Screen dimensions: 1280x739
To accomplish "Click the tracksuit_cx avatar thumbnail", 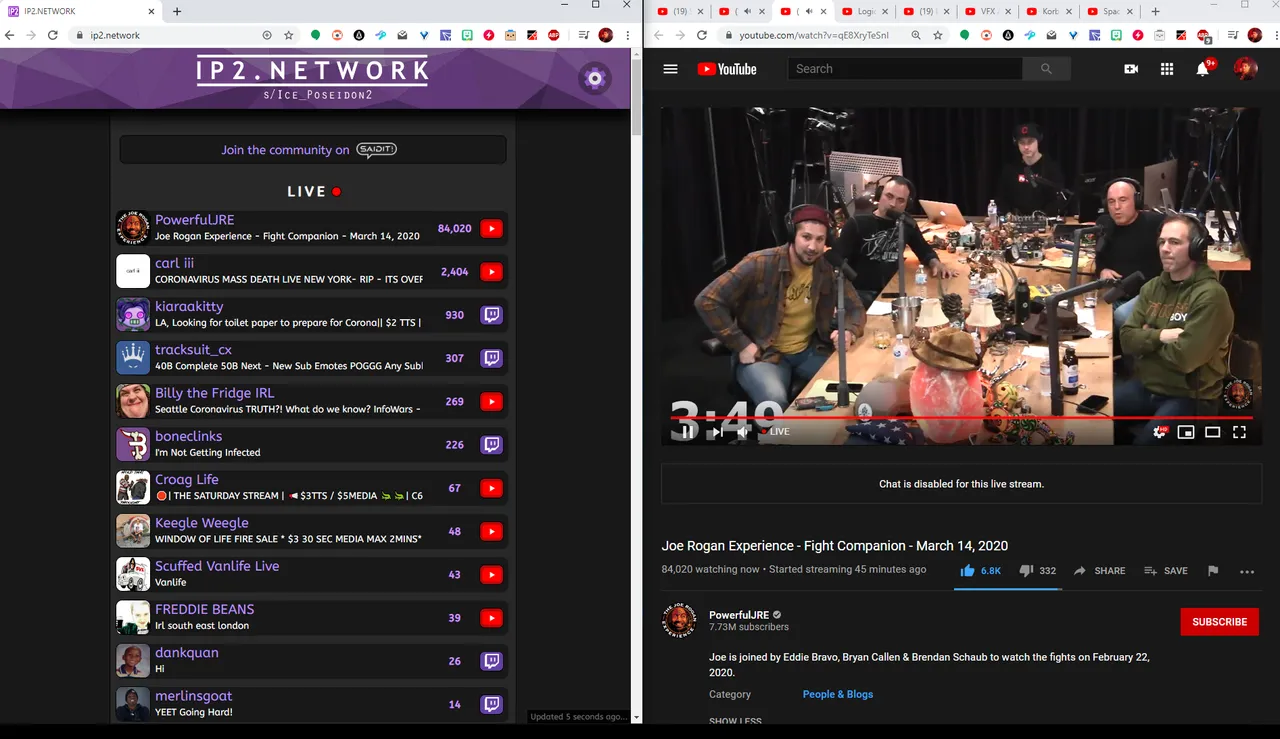I will [x=133, y=358].
